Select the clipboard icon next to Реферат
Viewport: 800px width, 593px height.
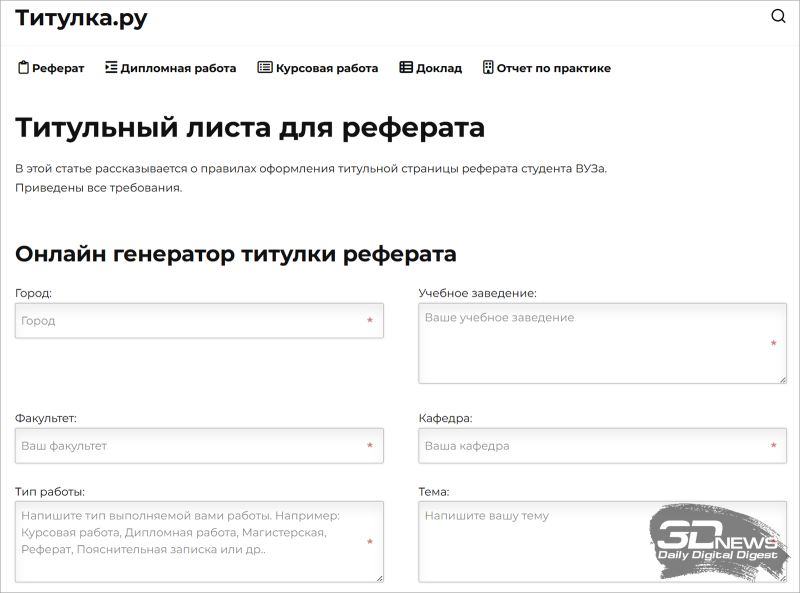[x=22, y=68]
